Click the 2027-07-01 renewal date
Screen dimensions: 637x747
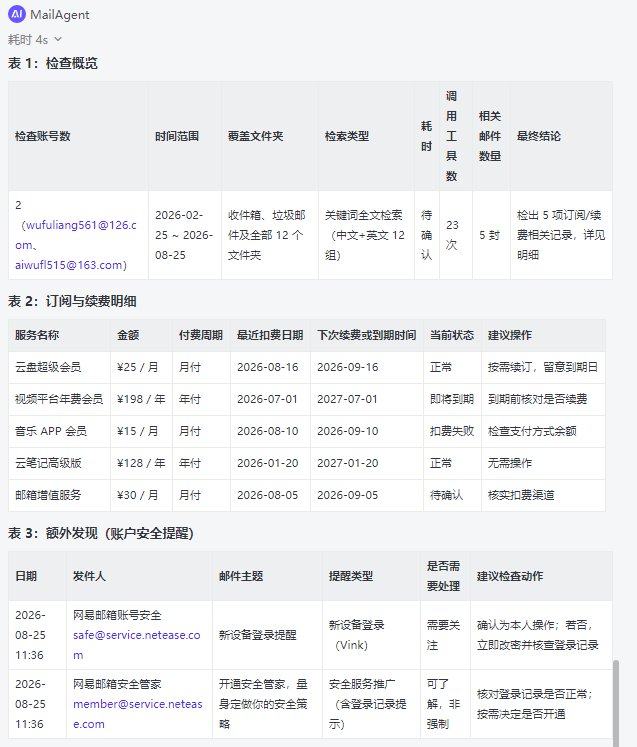point(347,399)
